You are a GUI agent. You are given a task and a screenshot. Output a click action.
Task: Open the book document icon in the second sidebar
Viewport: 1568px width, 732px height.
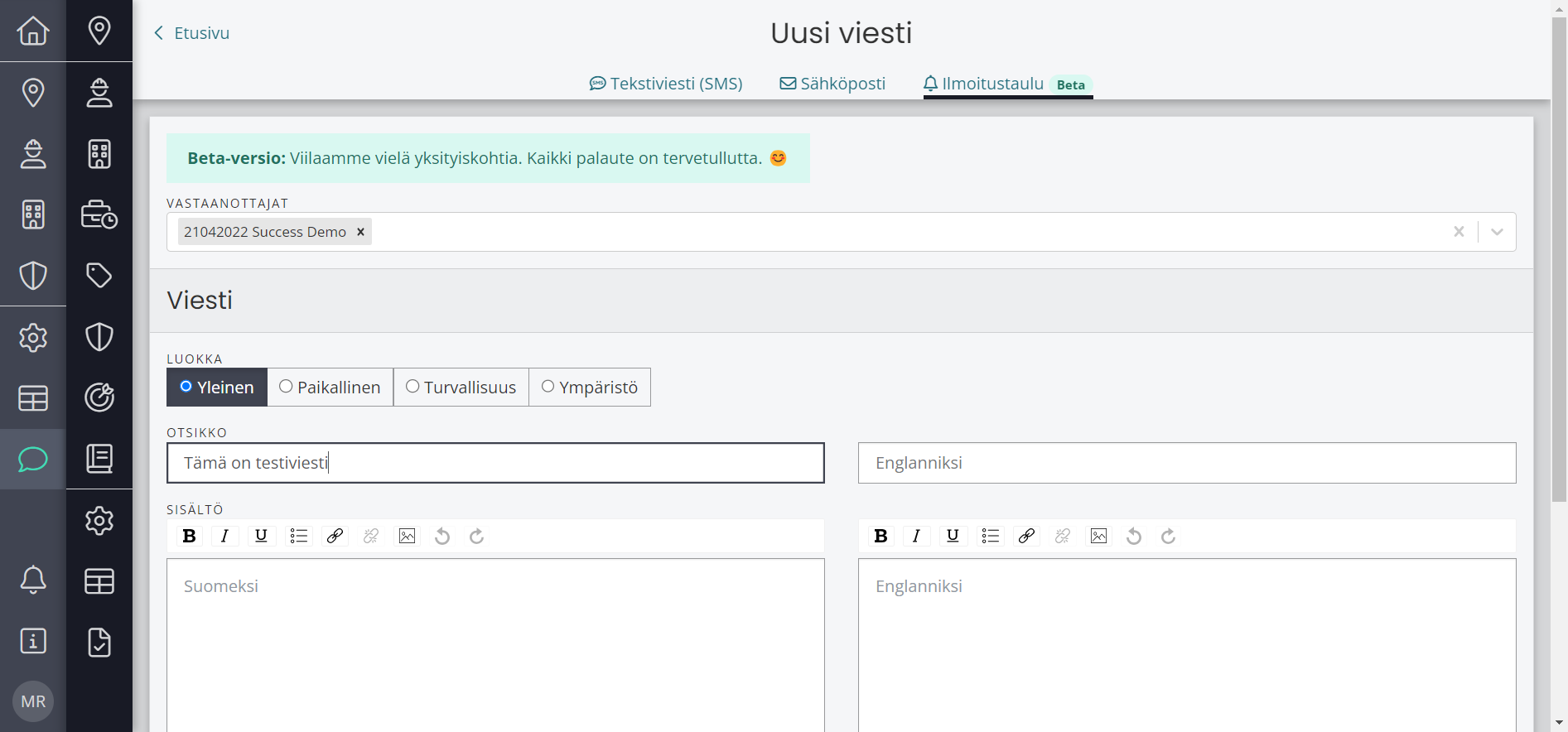[99, 458]
